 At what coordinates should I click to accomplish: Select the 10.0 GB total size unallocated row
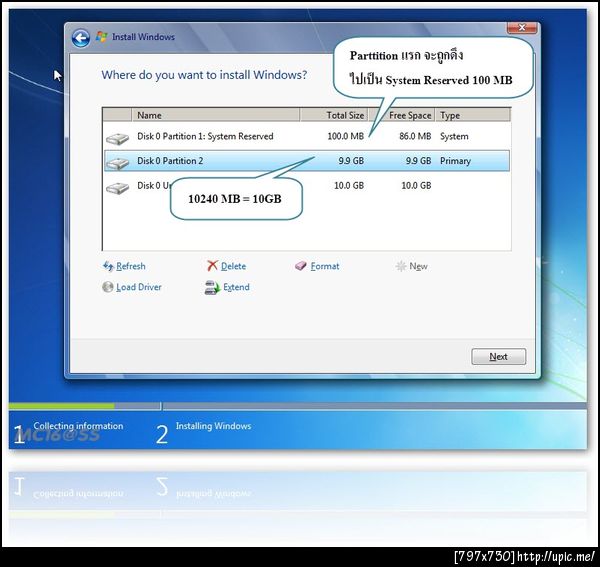pos(307,186)
